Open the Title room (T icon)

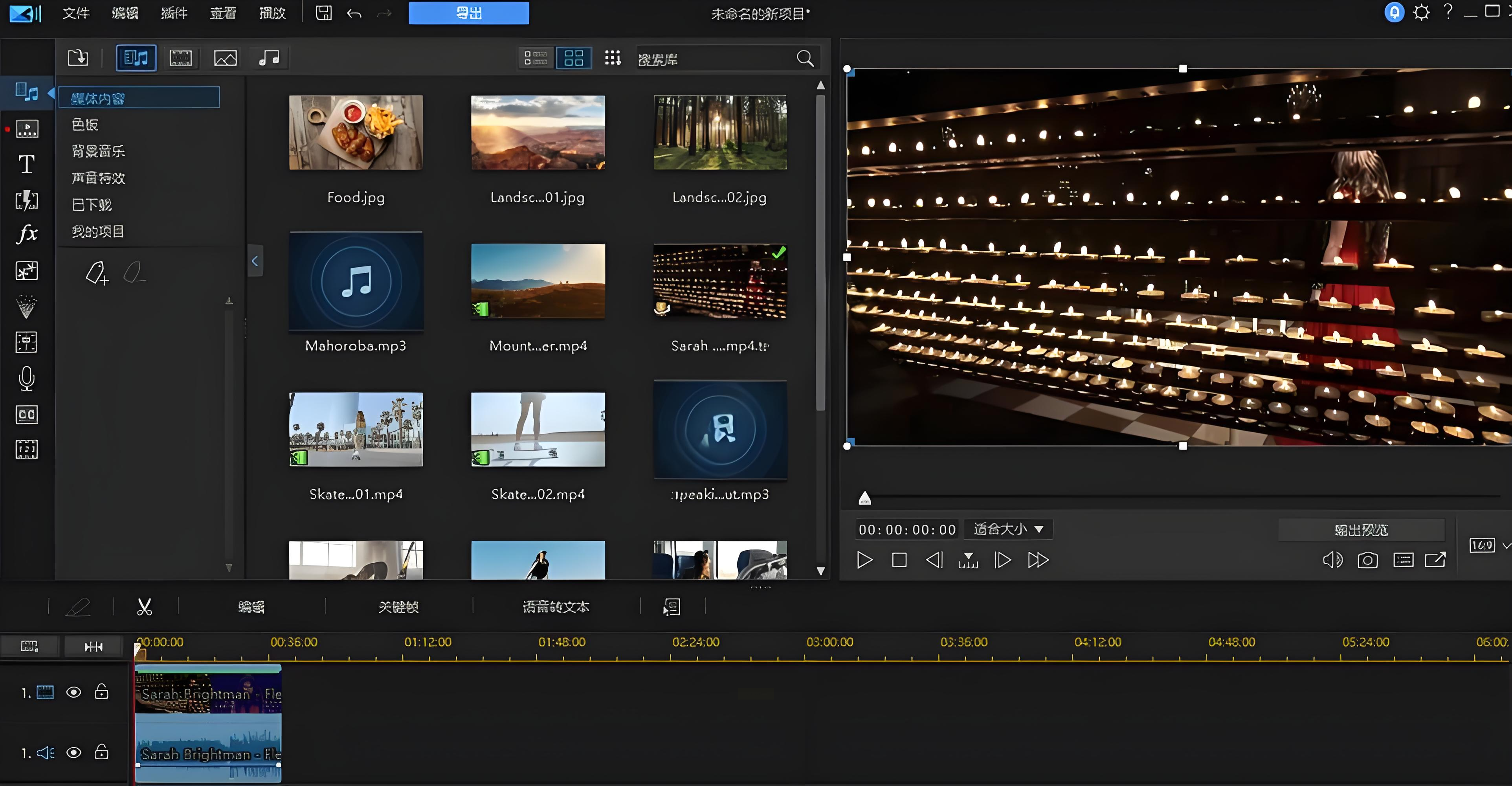pos(26,165)
